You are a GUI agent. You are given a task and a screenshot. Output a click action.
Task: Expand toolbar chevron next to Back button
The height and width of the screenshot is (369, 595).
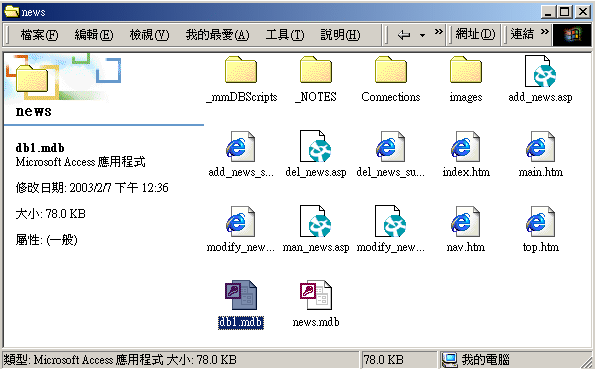pos(439,32)
